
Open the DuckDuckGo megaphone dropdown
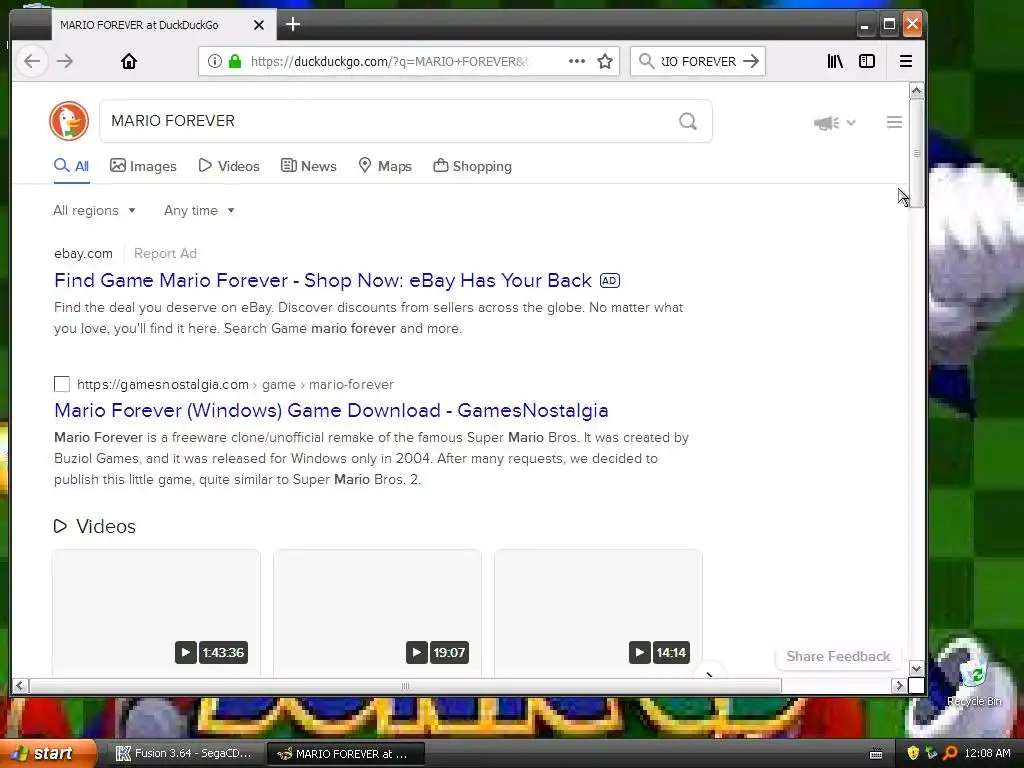click(x=835, y=123)
